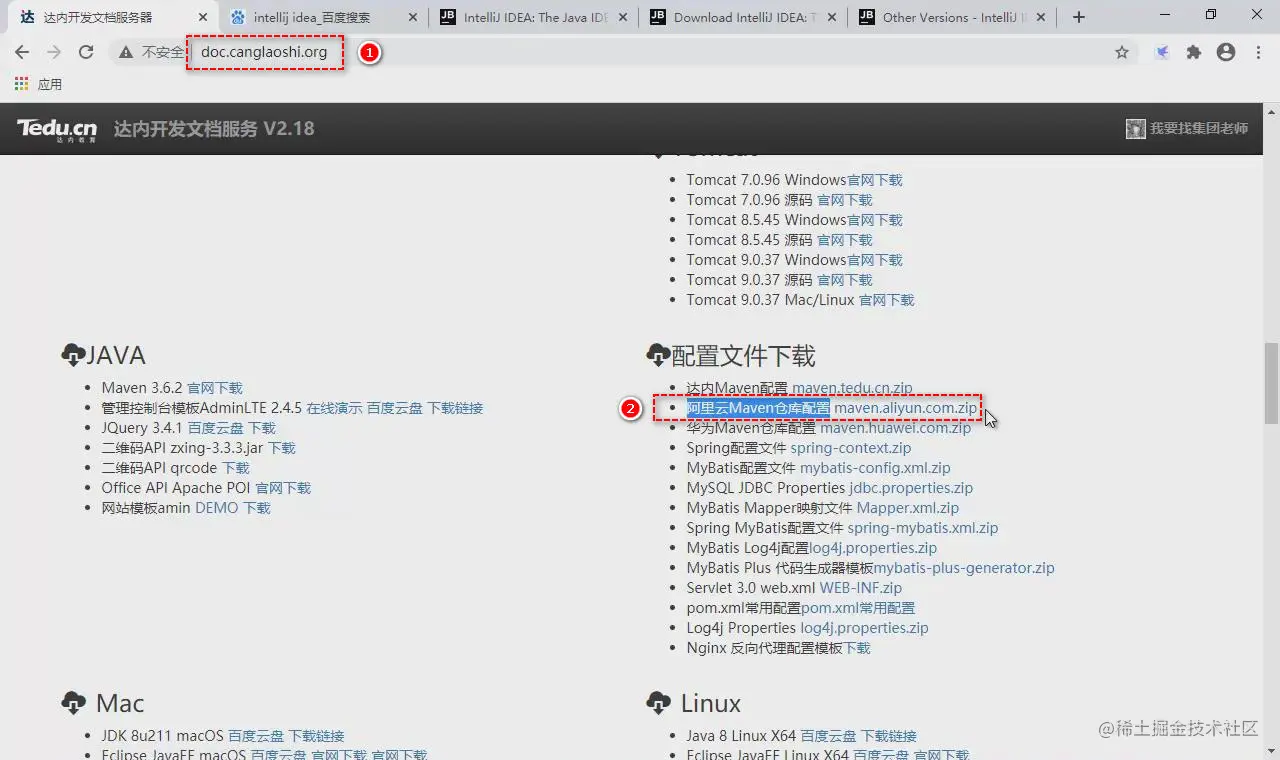Download jdbc.properties.zip
Image resolution: width=1280 pixels, height=760 pixels.
tap(911, 488)
